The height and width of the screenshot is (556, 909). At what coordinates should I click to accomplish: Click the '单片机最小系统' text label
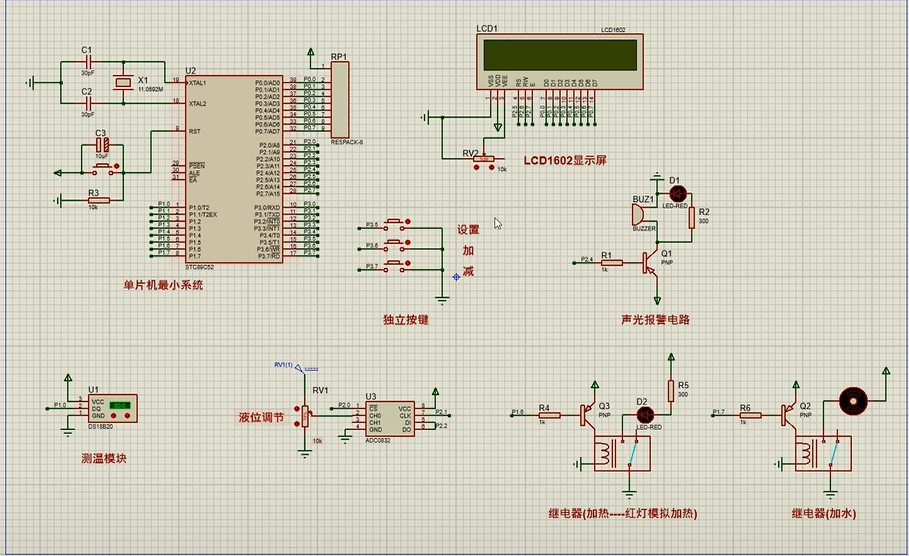coord(162,285)
